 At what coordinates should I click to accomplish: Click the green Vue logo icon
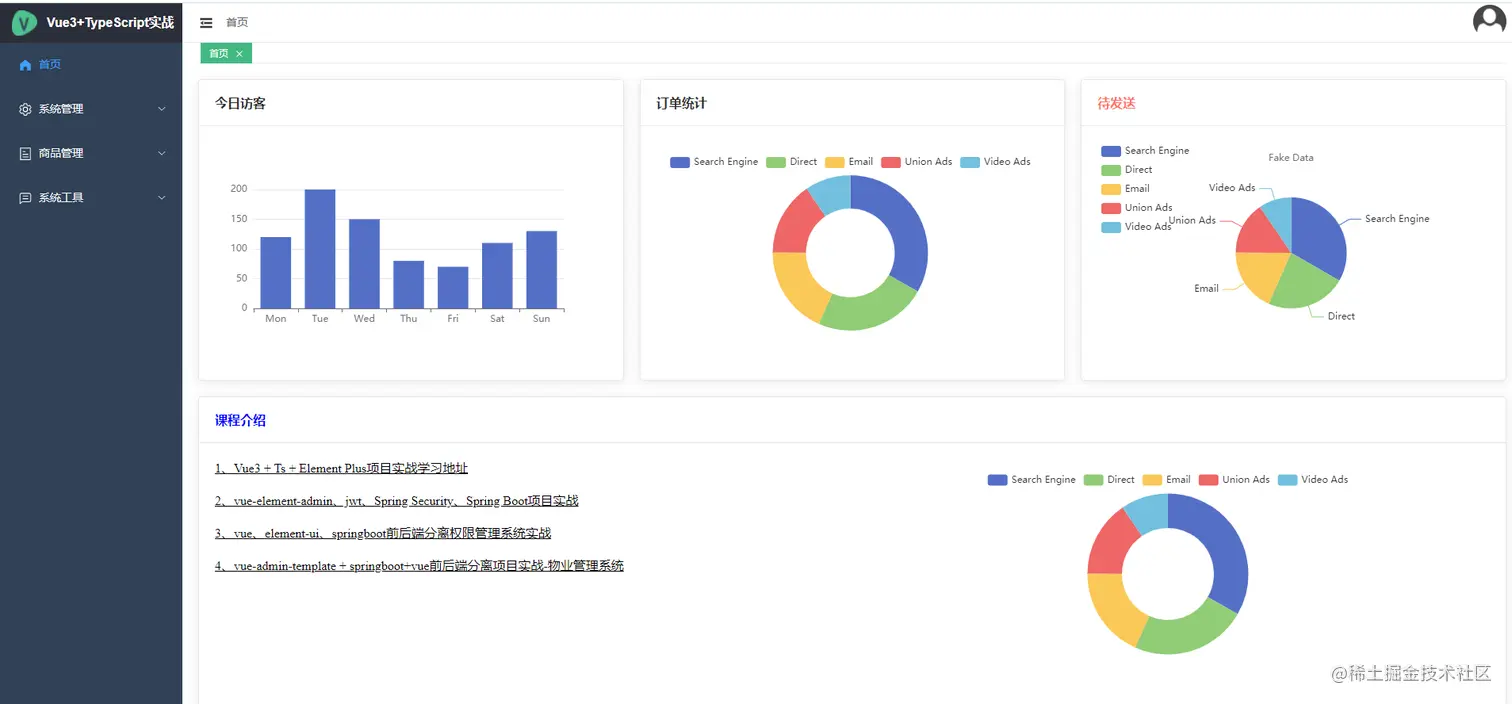click(x=24, y=22)
